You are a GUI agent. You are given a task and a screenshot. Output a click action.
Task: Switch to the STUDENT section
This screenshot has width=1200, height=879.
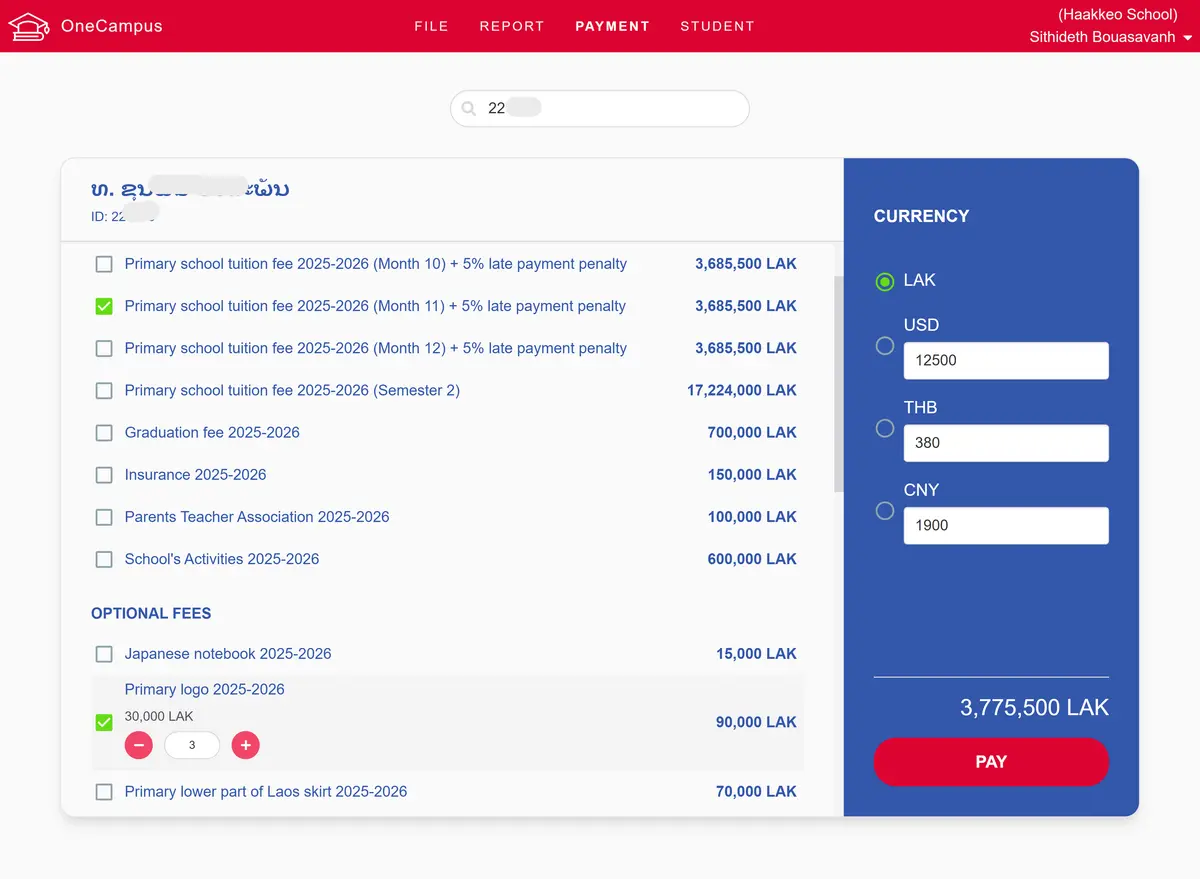click(x=717, y=26)
